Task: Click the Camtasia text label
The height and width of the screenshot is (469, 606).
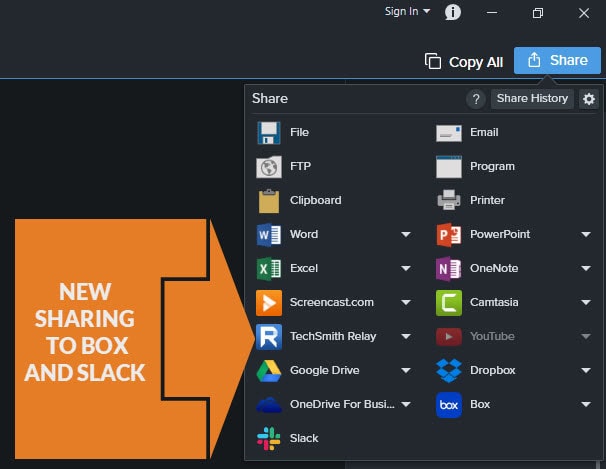Action: click(x=494, y=302)
